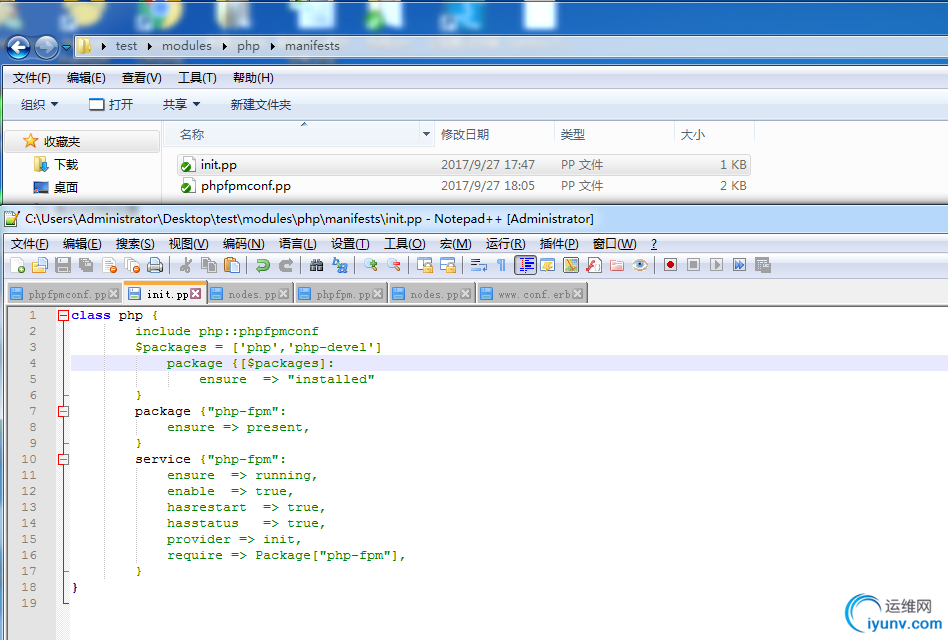Click the Explorer Back arrow button

pyautogui.click(x=19, y=47)
